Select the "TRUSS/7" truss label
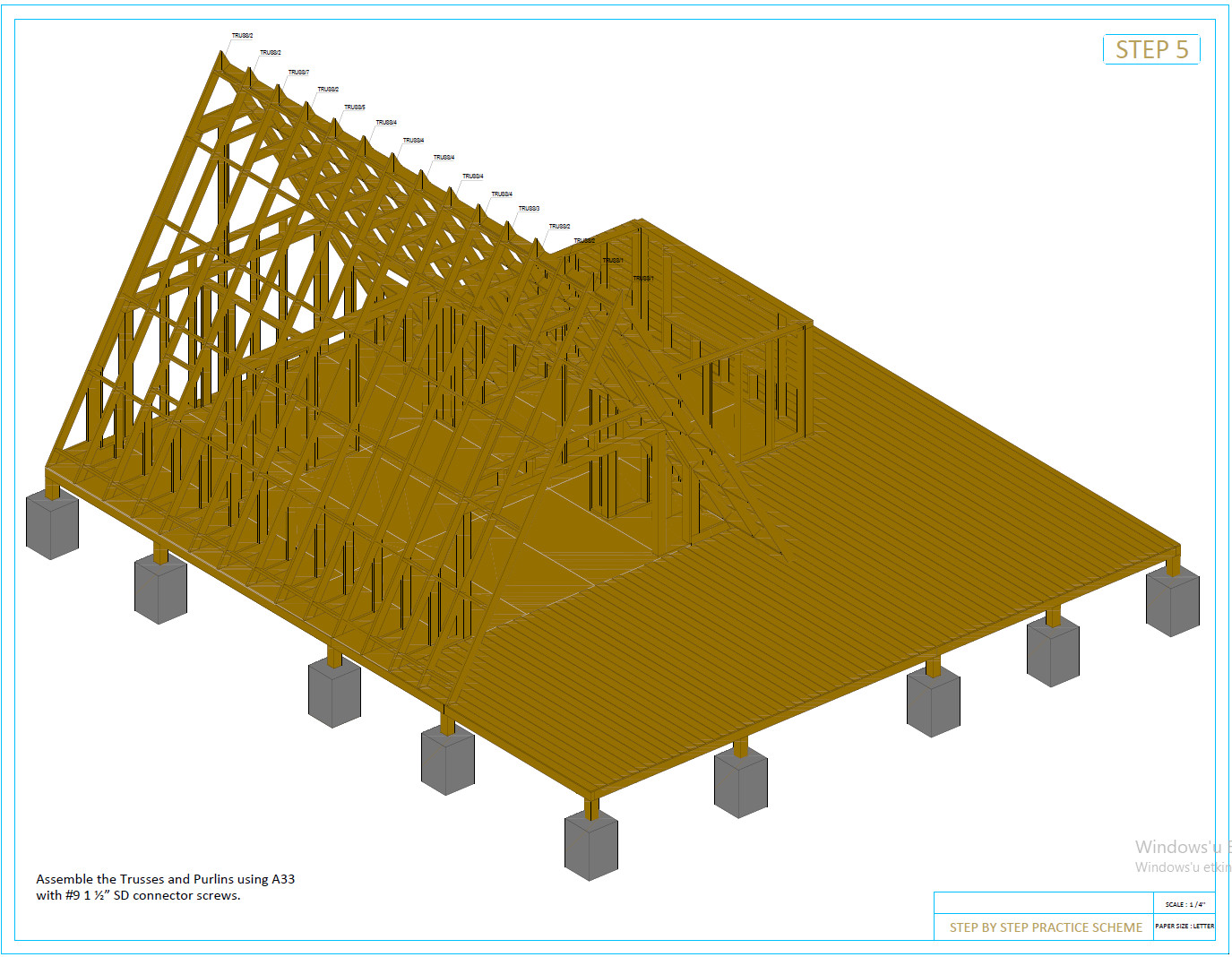Screen dimensions: 1232x957 point(298,72)
